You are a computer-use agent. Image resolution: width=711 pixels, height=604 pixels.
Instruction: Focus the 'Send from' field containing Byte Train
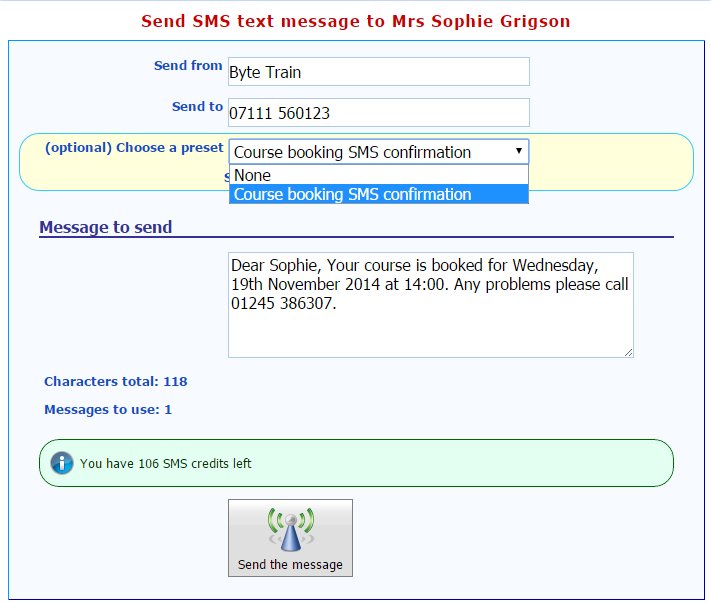378,72
